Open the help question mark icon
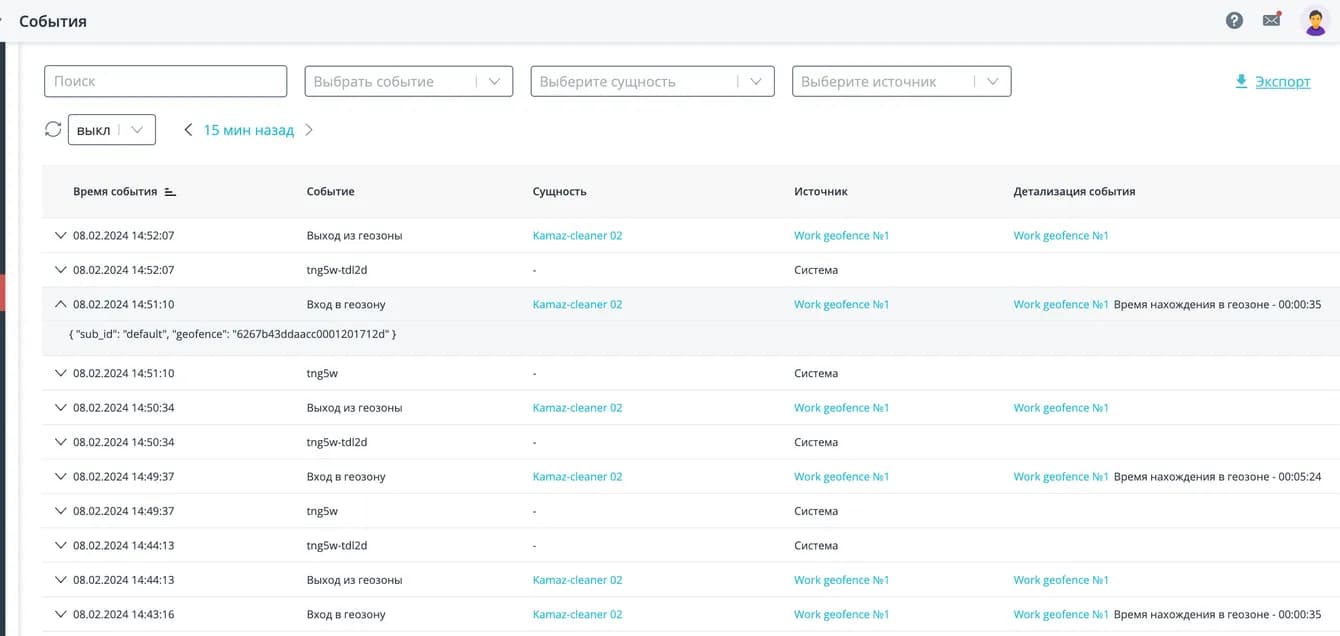The width and height of the screenshot is (1340, 636). (x=1234, y=20)
